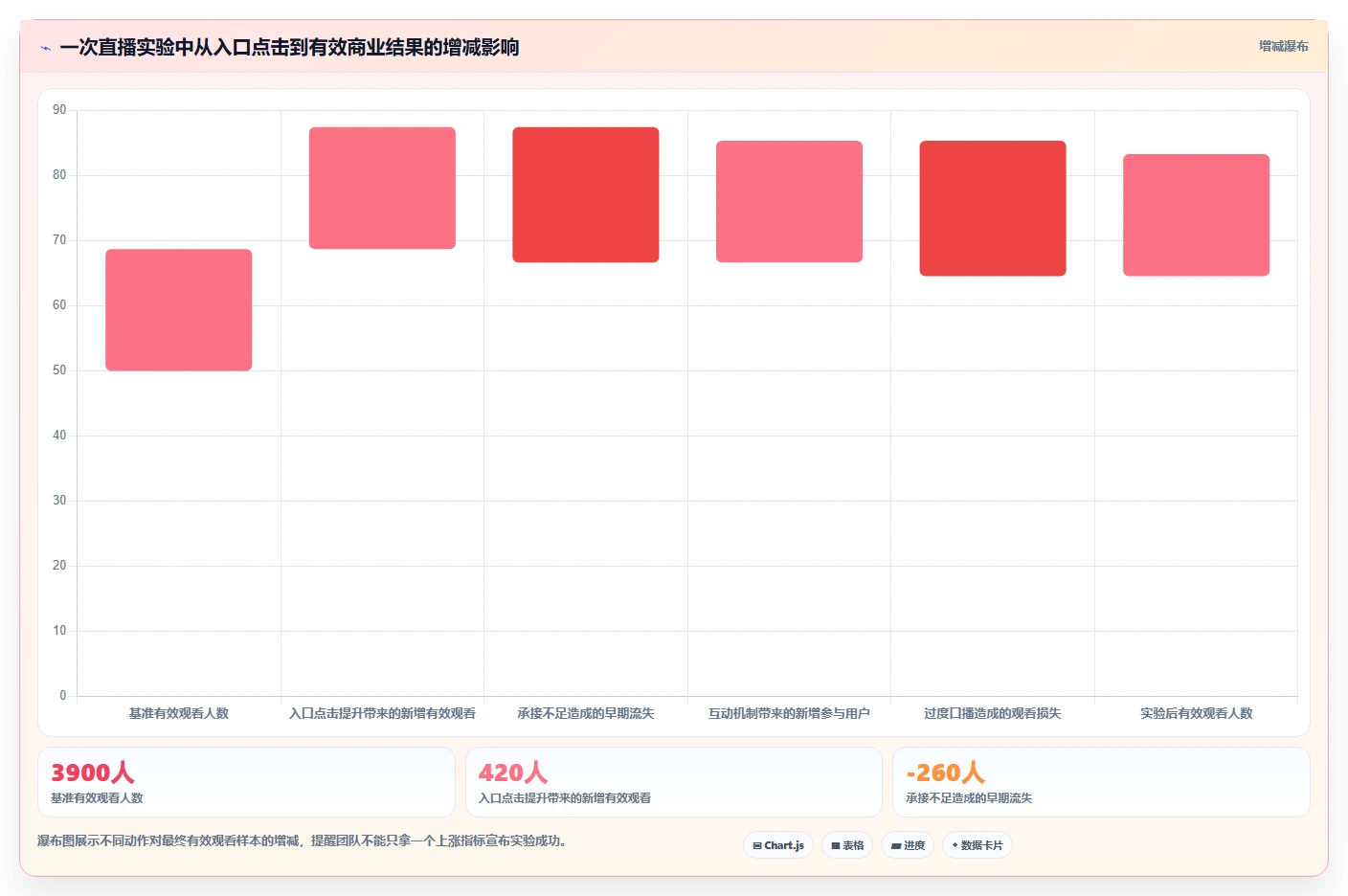Click the 互动机制带来的新增参与用户 bar
Image resolution: width=1348 pixels, height=896 pixels.
pyautogui.click(x=789, y=201)
